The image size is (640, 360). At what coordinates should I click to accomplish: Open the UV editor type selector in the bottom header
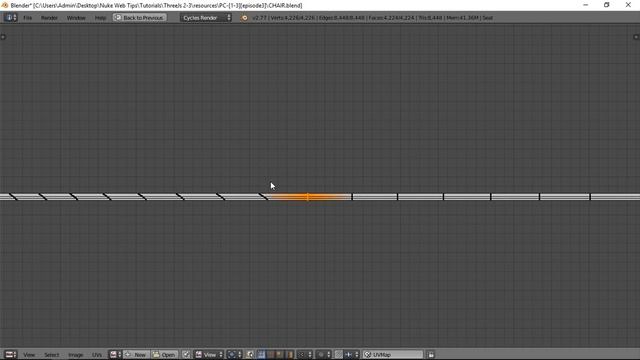pyautogui.click(x=10, y=354)
